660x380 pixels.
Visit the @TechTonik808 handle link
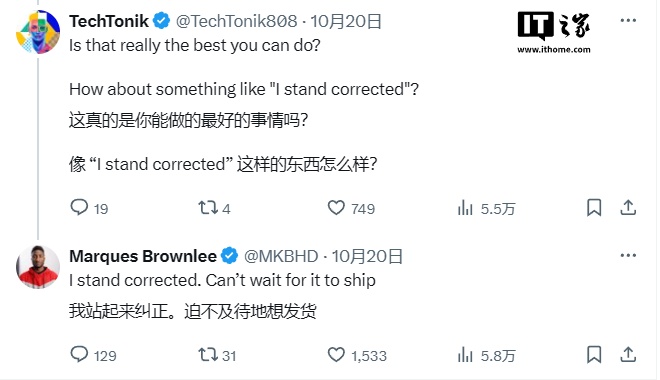(x=236, y=21)
